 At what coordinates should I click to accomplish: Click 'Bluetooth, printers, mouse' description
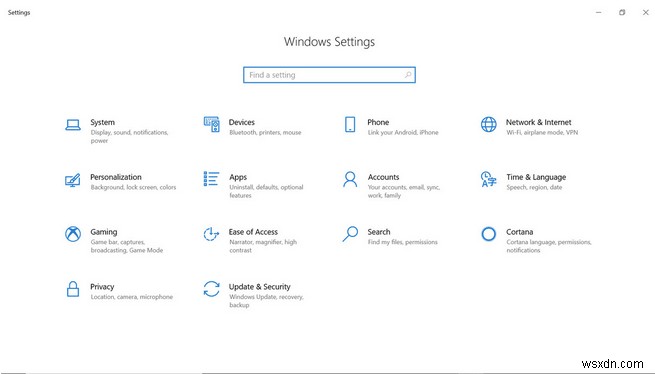pos(265,132)
